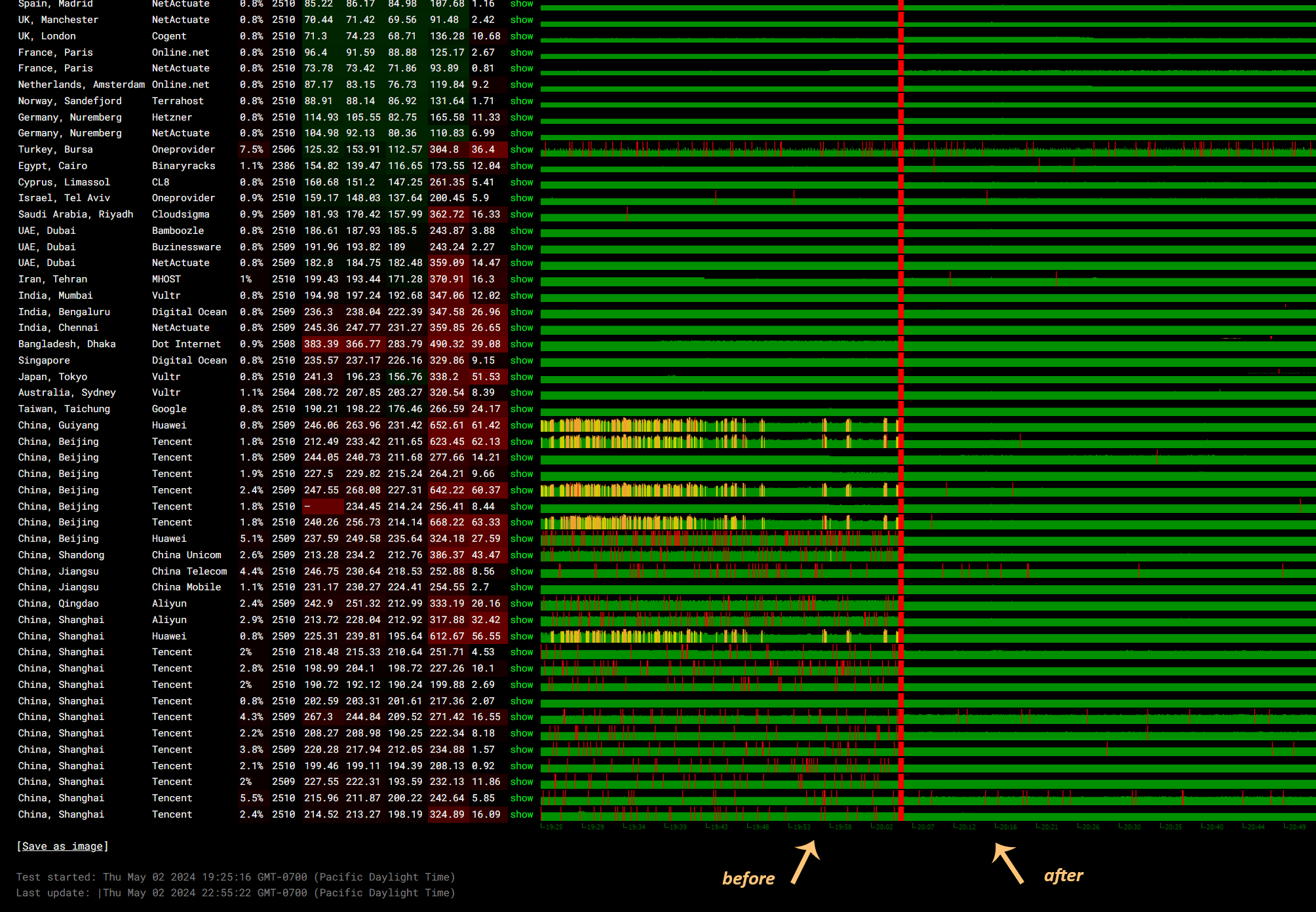Click the 7.5% loss cell for Turkey
This screenshot has width=1316, height=912.
click(x=251, y=149)
